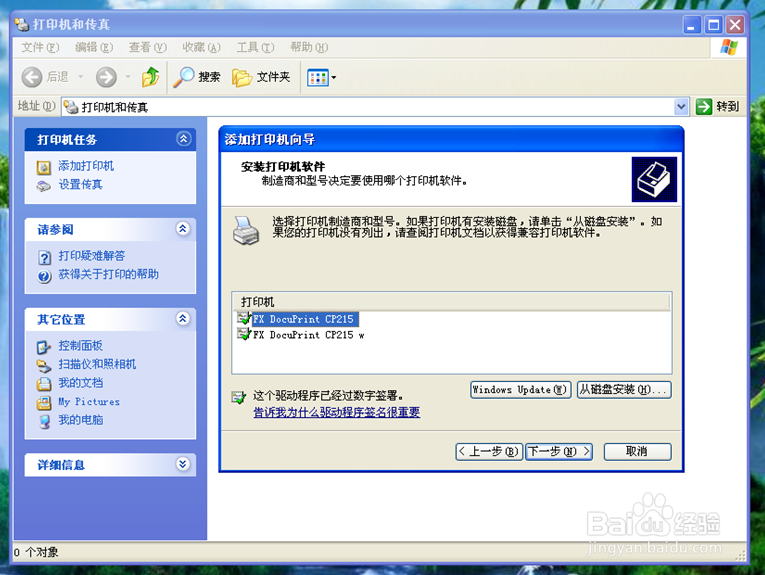This screenshot has width=765, height=575.
Task: Go to 扫描仪和照相机 link
Action: (x=97, y=364)
